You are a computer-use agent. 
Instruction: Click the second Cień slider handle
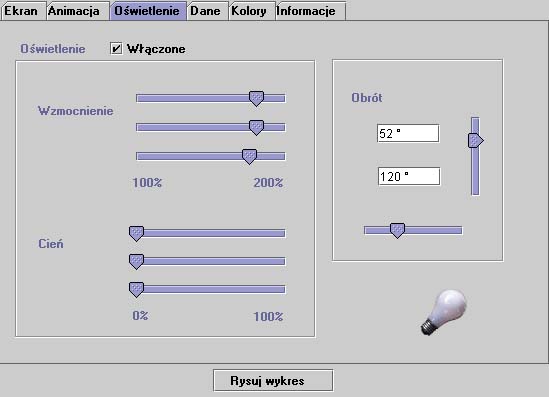(x=136, y=262)
